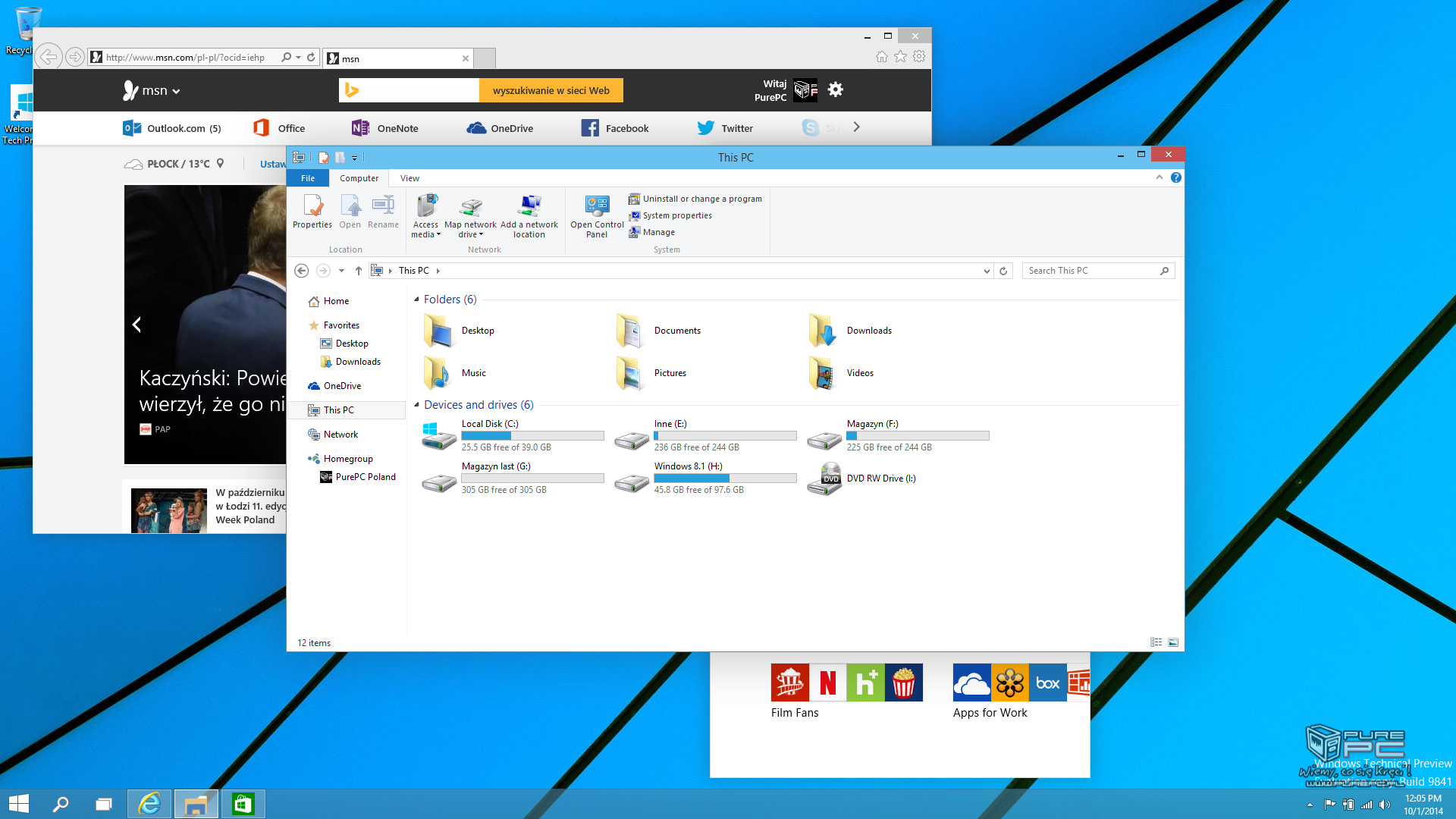Screen dimensions: 1456x819
Task: Click the Bing search input on msn
Action: [x=409, y=90]
